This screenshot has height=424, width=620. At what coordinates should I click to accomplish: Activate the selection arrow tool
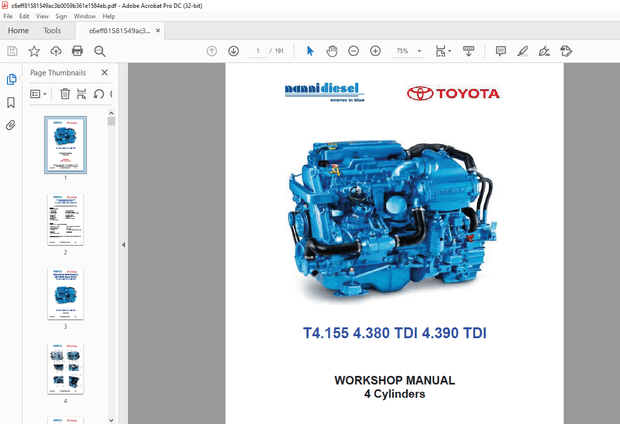pos(310,51)
